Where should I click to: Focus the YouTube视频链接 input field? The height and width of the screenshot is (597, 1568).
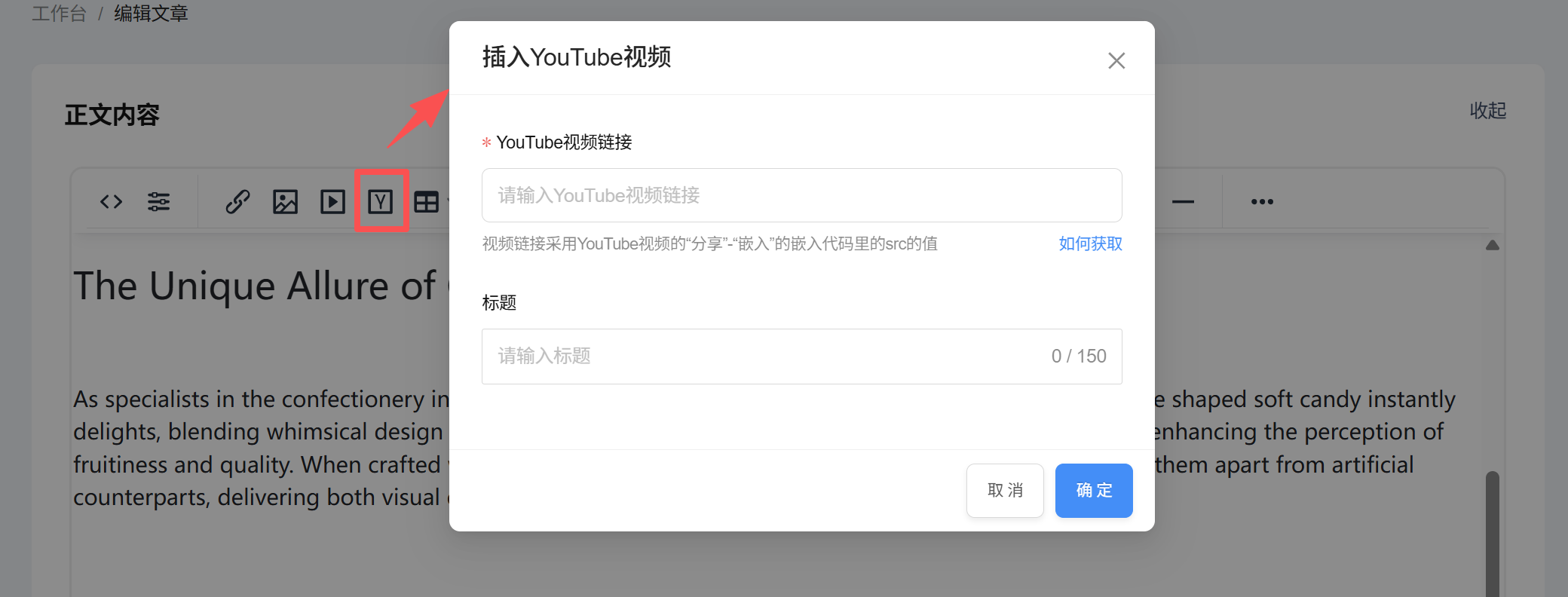click(x=801, y=195)
